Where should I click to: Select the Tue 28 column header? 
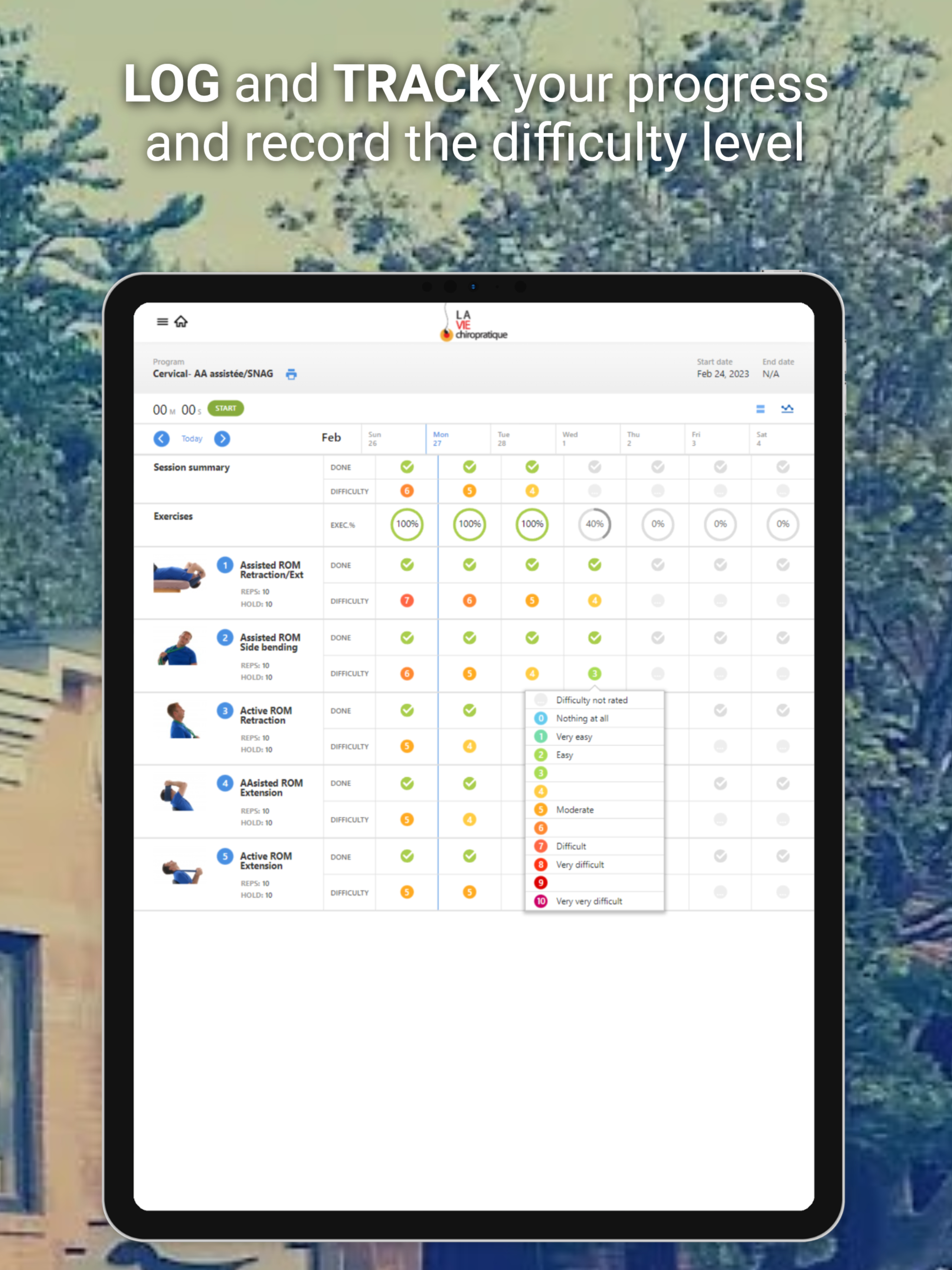523,439
